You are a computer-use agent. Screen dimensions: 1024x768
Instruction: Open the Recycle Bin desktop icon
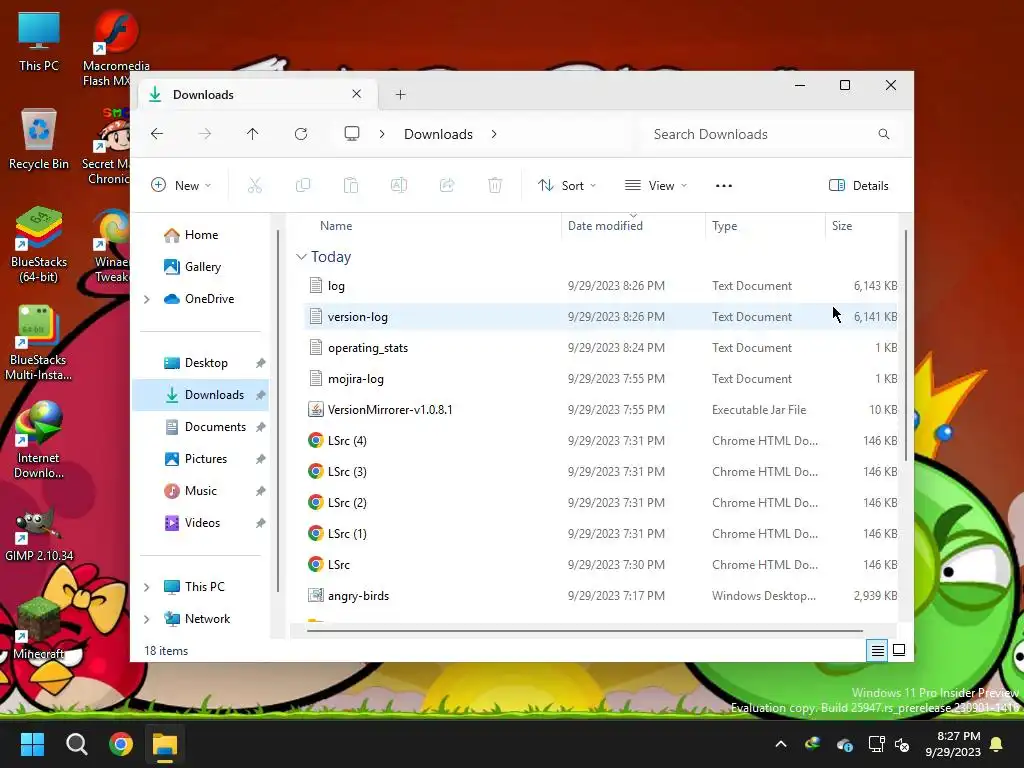click(39, 139)
